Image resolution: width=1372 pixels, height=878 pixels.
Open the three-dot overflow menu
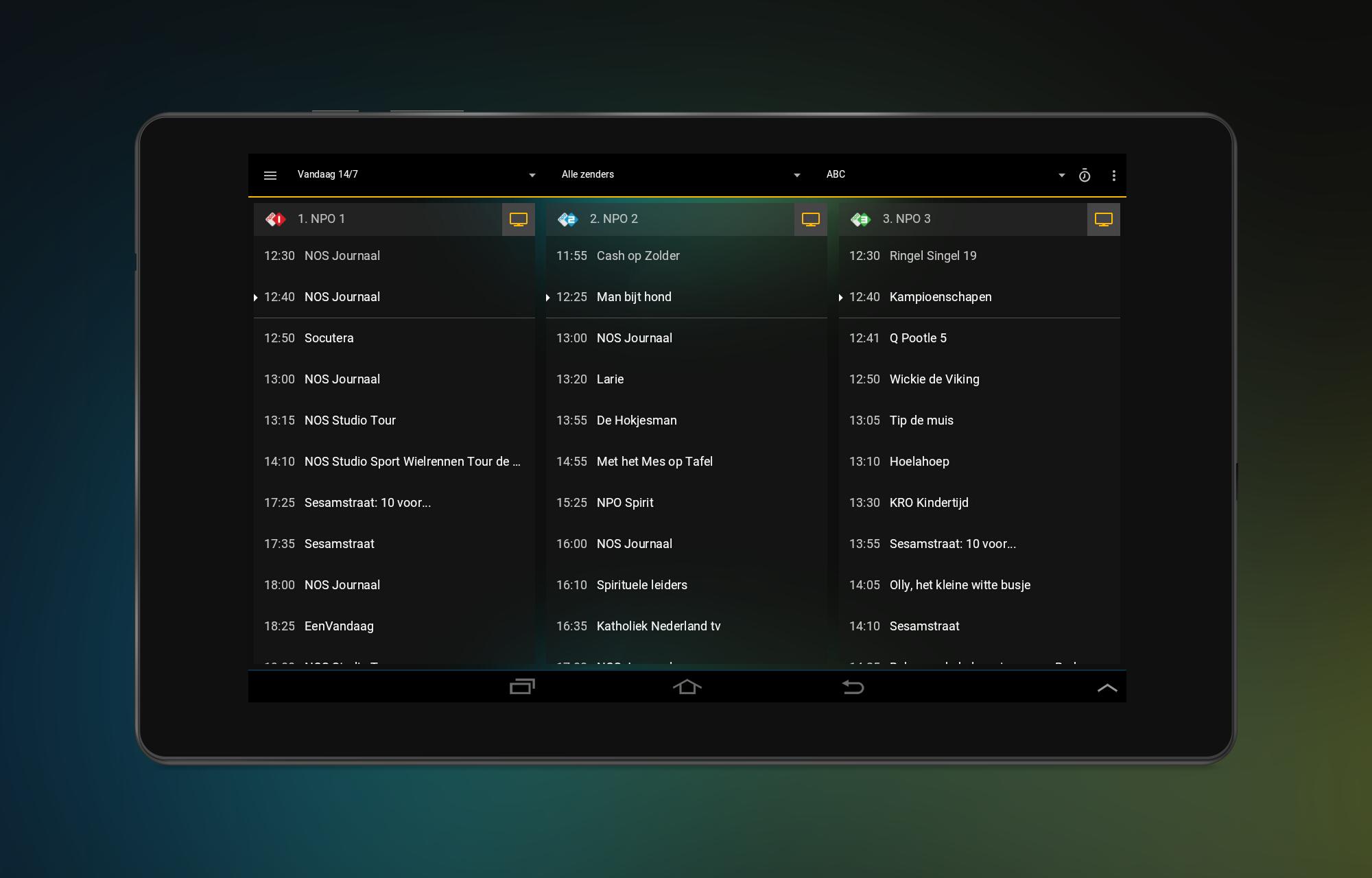click(1113, 176)
